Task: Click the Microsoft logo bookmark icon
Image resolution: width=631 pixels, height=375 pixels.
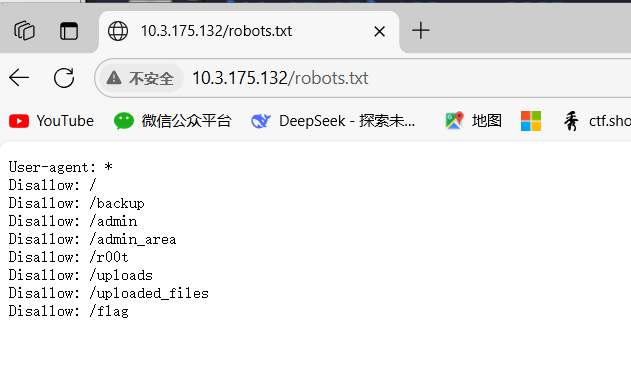Action: (x=531, y=121)
